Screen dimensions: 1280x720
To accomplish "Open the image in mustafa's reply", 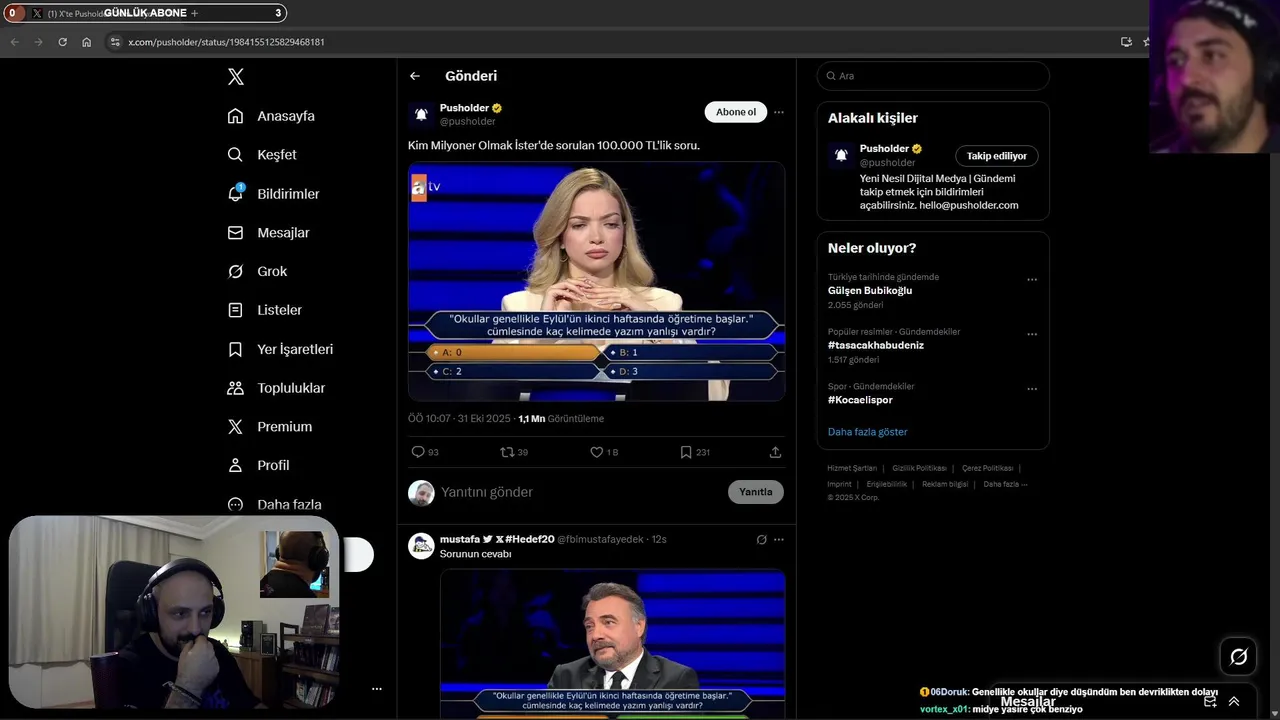I will pyautogui.click(x=612, y=644).
